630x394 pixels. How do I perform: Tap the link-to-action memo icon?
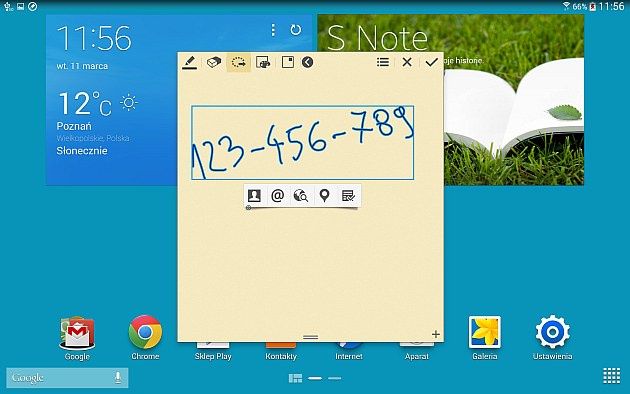pos(263,62)
